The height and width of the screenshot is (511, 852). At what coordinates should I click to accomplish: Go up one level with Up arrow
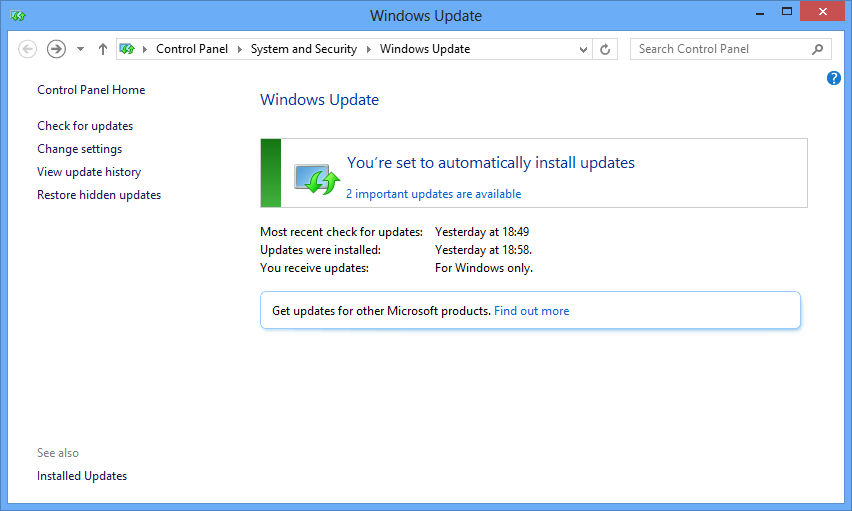103,49
